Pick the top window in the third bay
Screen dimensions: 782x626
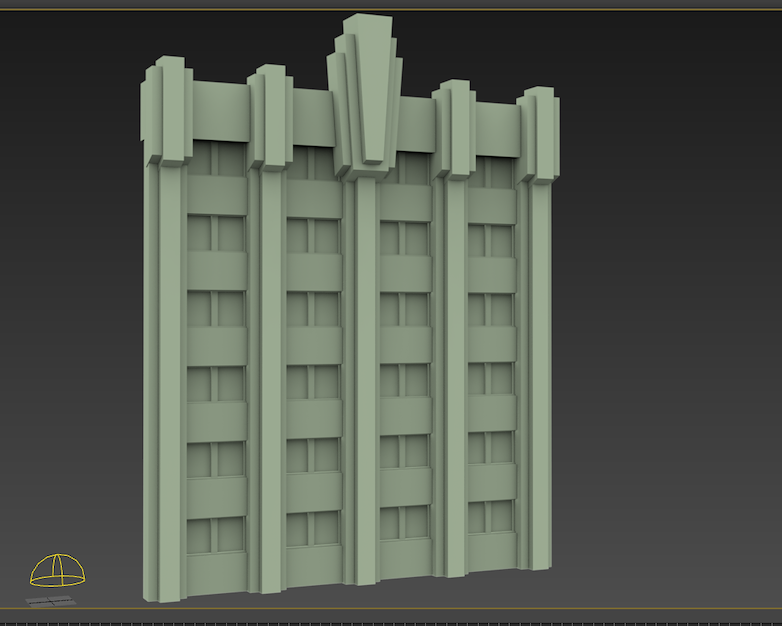(404, 170)
